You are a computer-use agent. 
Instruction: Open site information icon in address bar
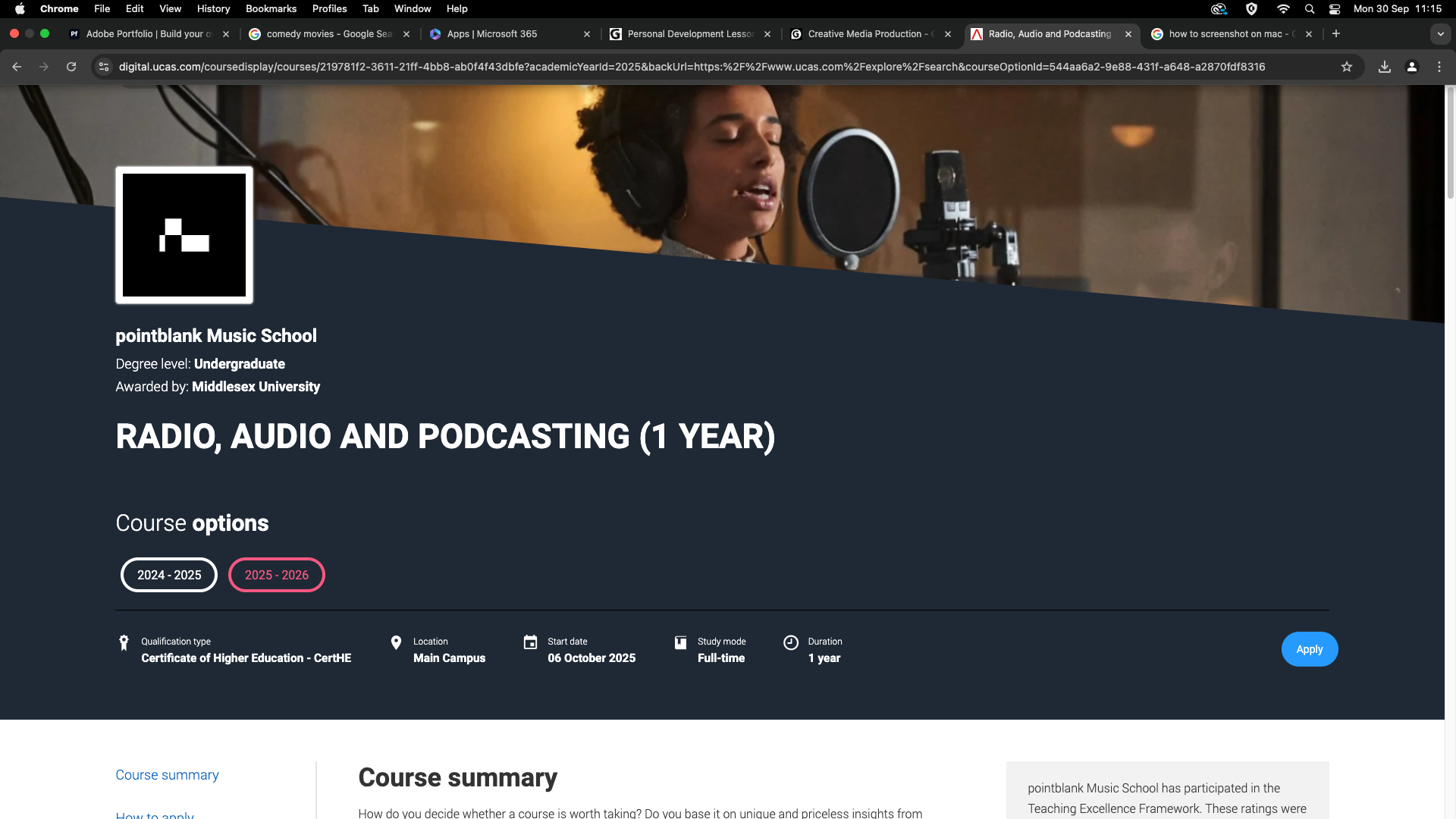tap(105, 67)
